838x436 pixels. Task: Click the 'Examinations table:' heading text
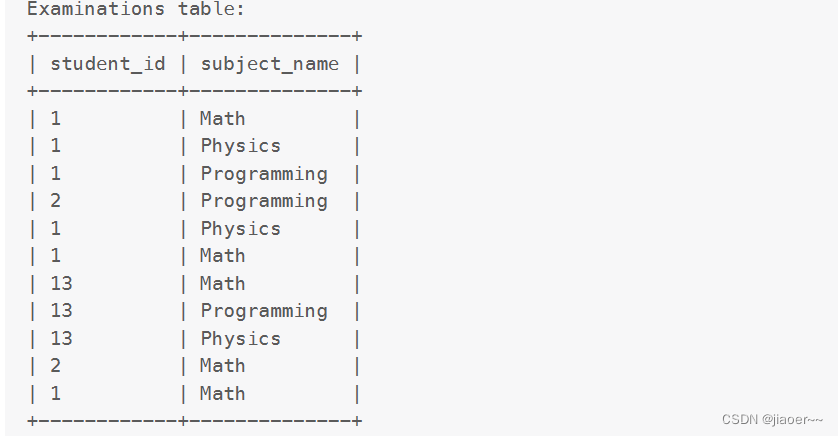coord(136,9)
